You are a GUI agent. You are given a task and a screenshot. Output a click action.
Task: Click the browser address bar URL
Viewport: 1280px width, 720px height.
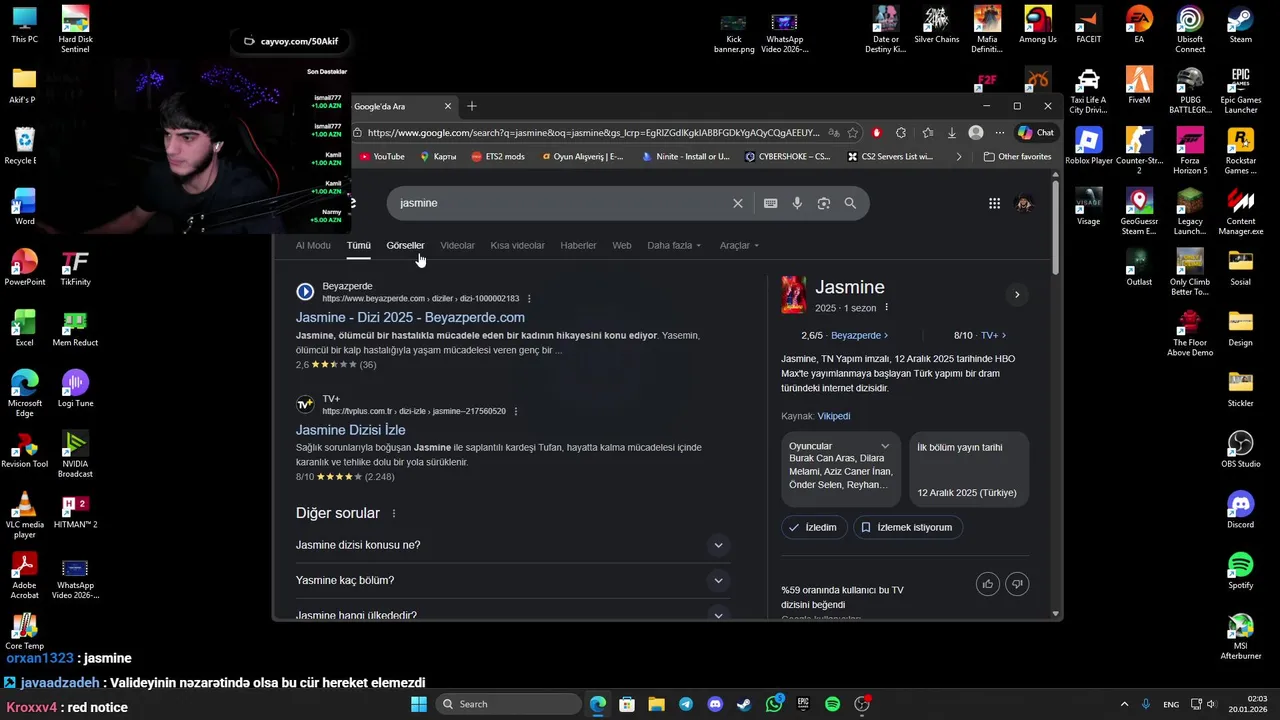[x=593, y=132]
